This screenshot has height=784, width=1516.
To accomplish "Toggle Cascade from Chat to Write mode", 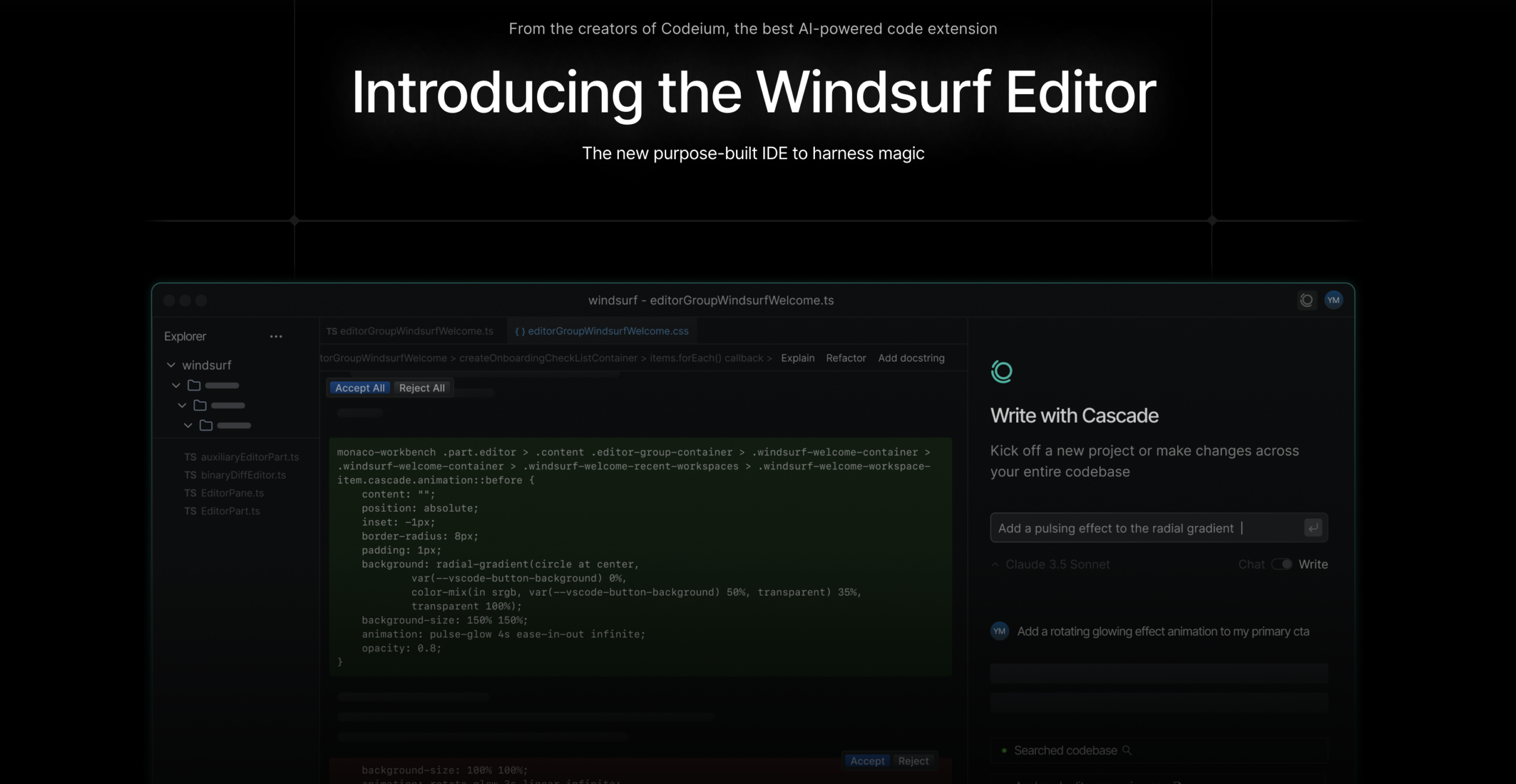I will coord(1281,564).
